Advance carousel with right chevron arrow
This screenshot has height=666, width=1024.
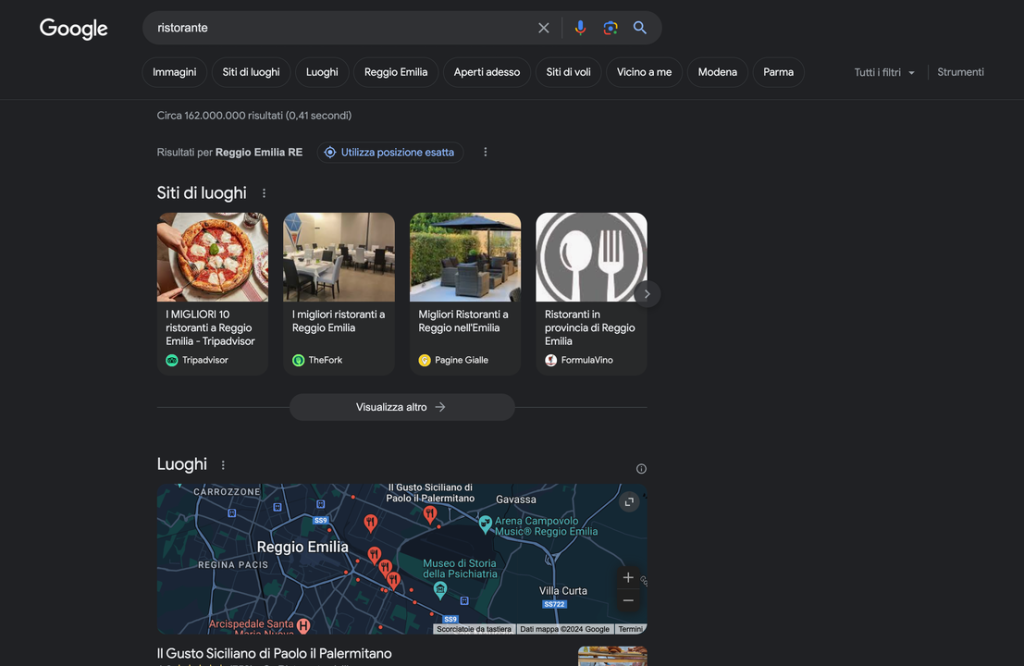pos(647,294)
